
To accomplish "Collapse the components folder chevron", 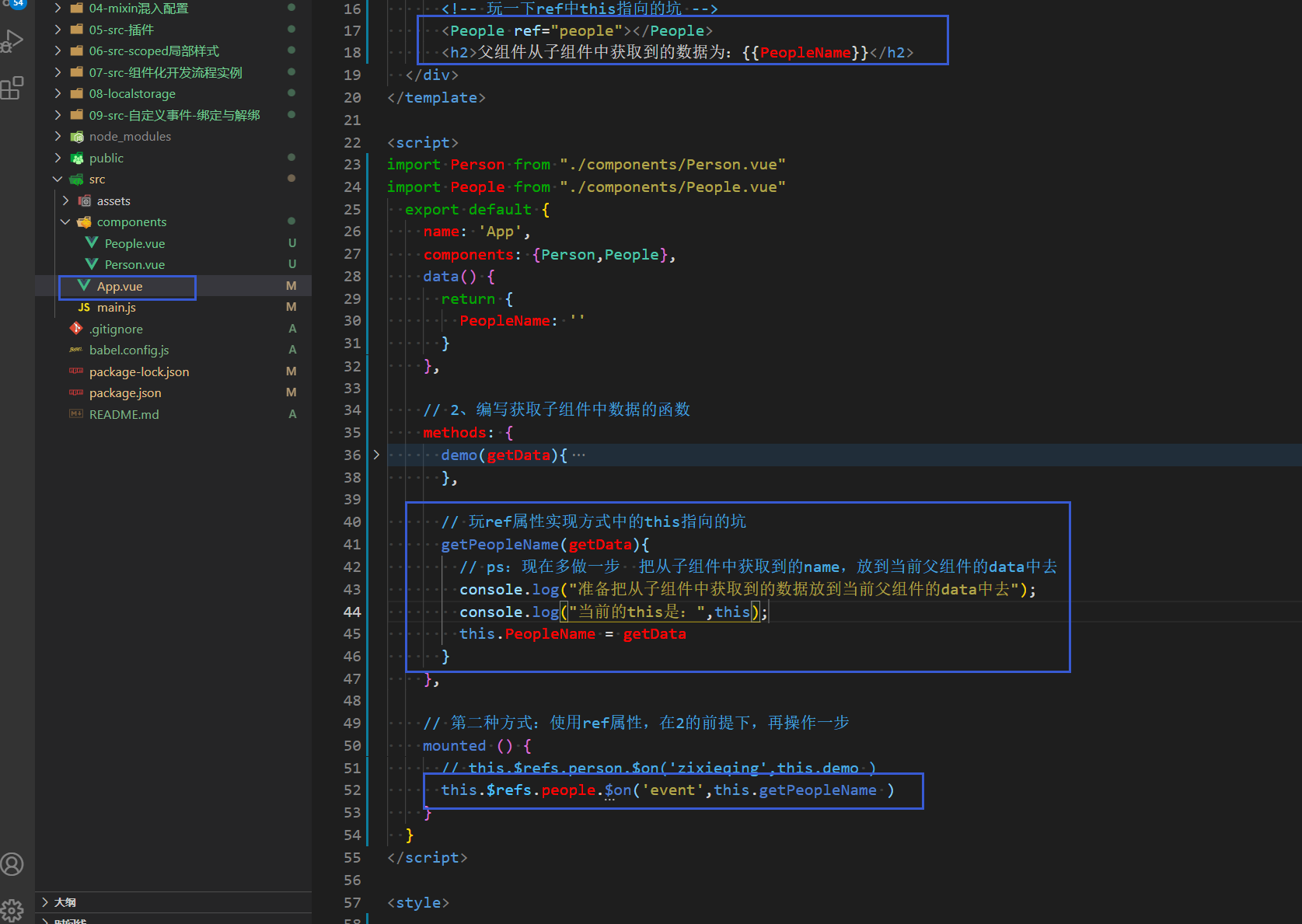I will point(65,221).
